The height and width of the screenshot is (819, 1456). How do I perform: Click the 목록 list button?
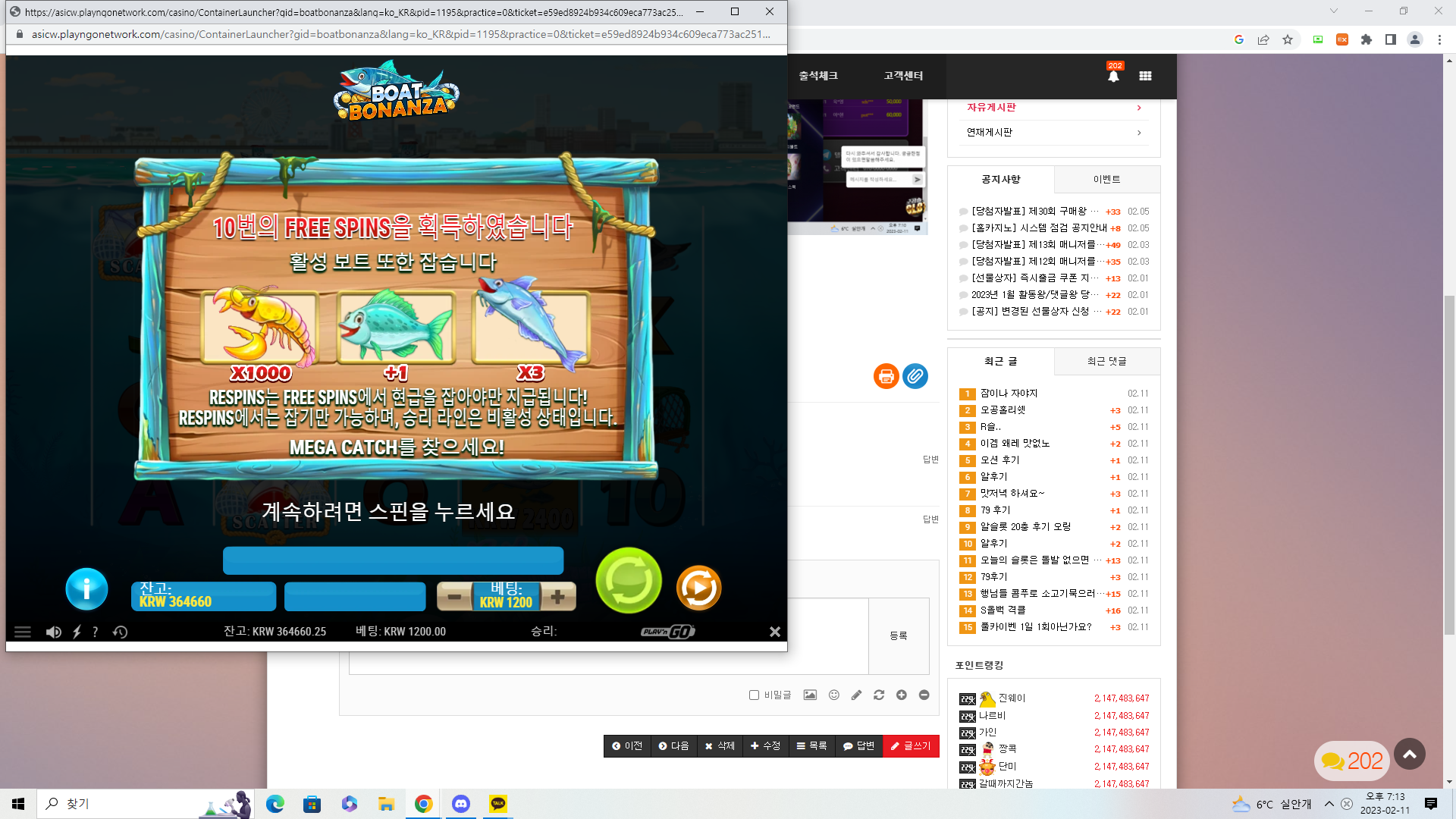[811, 746]
